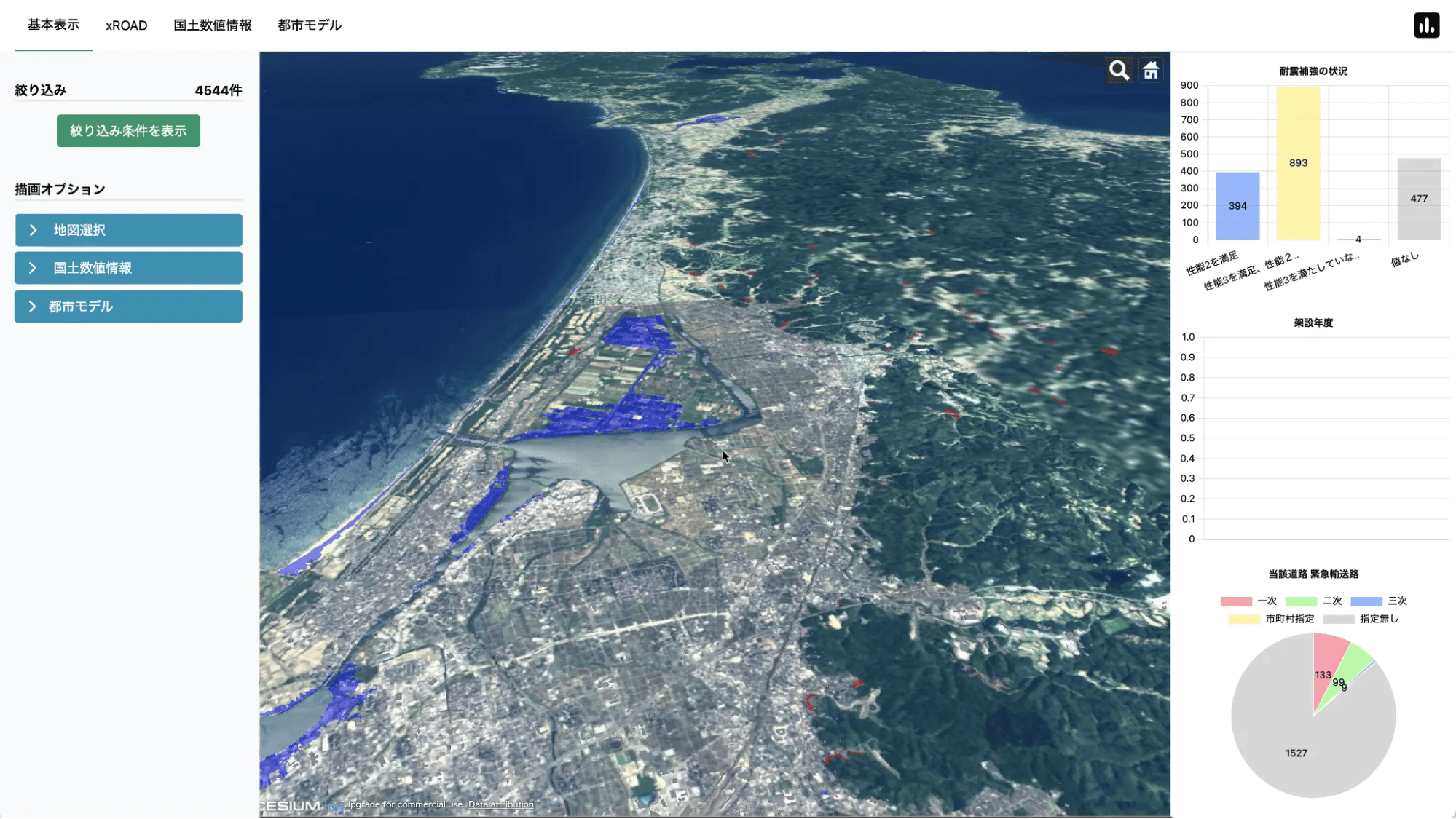Toggle the chart panel icon top-right
1456x819 pixels.
1426,25
